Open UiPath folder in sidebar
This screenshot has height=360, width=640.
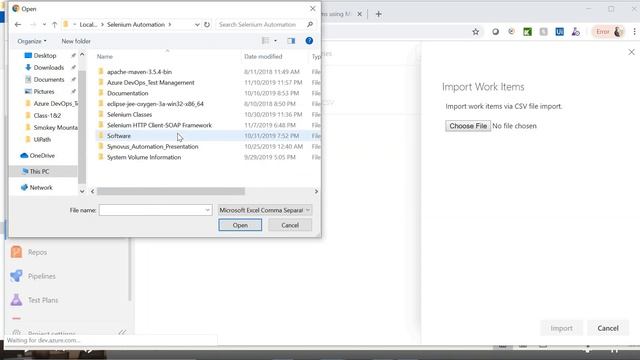coord(42,139)
